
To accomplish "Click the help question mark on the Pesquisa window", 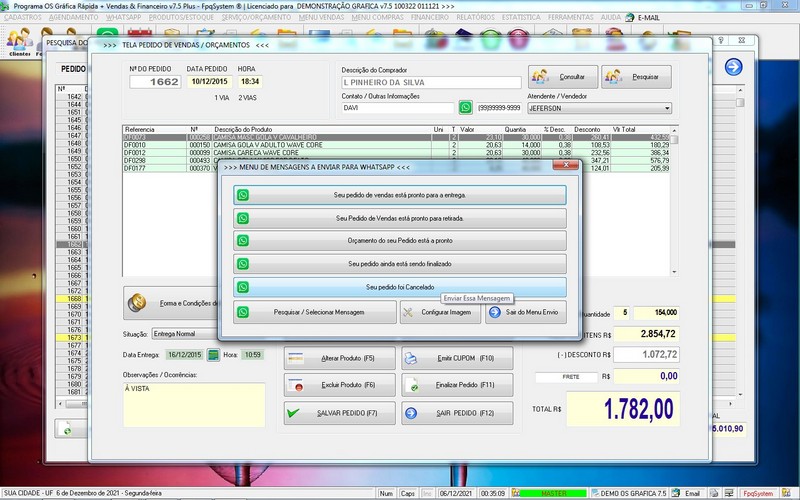I will 721,40.
